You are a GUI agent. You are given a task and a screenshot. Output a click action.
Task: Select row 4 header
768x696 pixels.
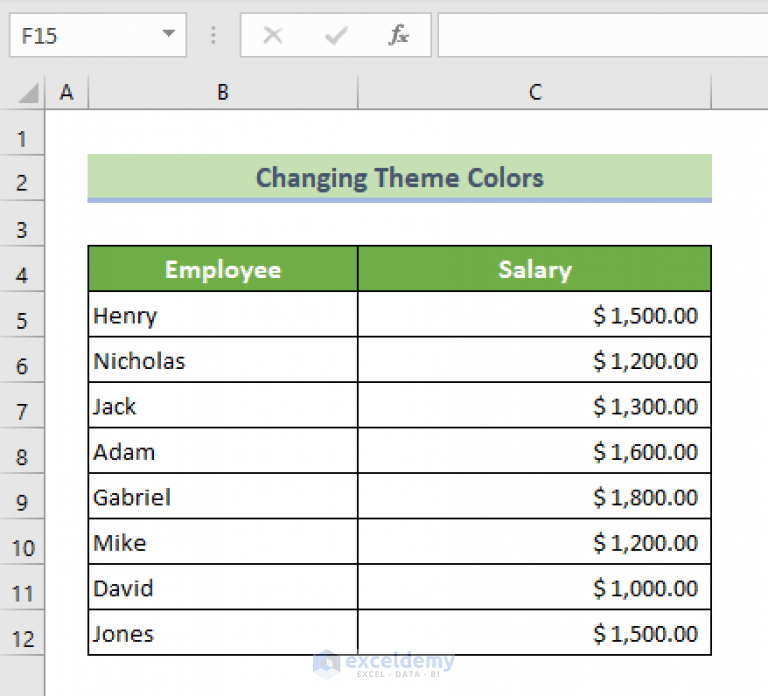coord(22,269)
